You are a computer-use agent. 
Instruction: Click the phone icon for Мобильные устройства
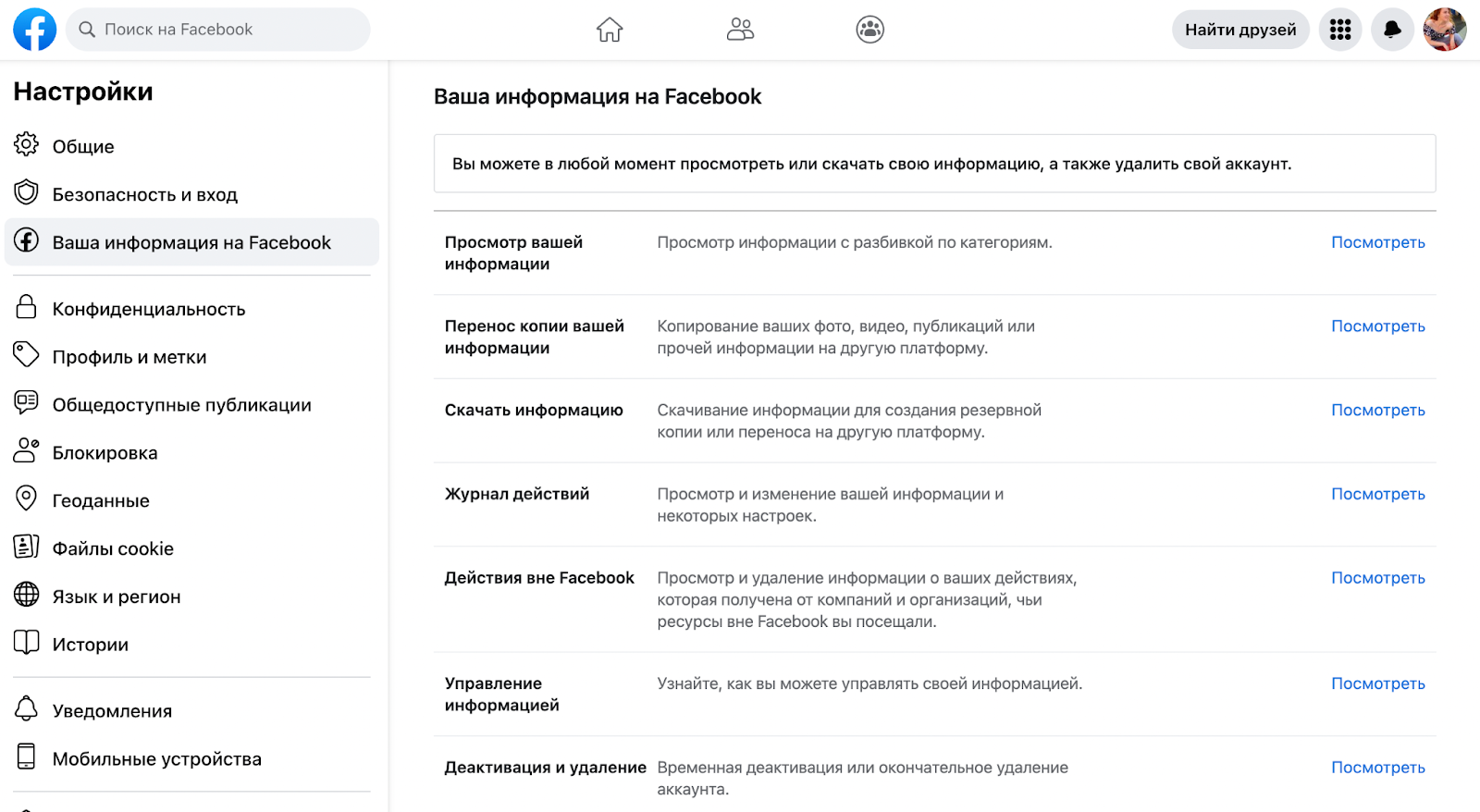[x=26, y=757]
